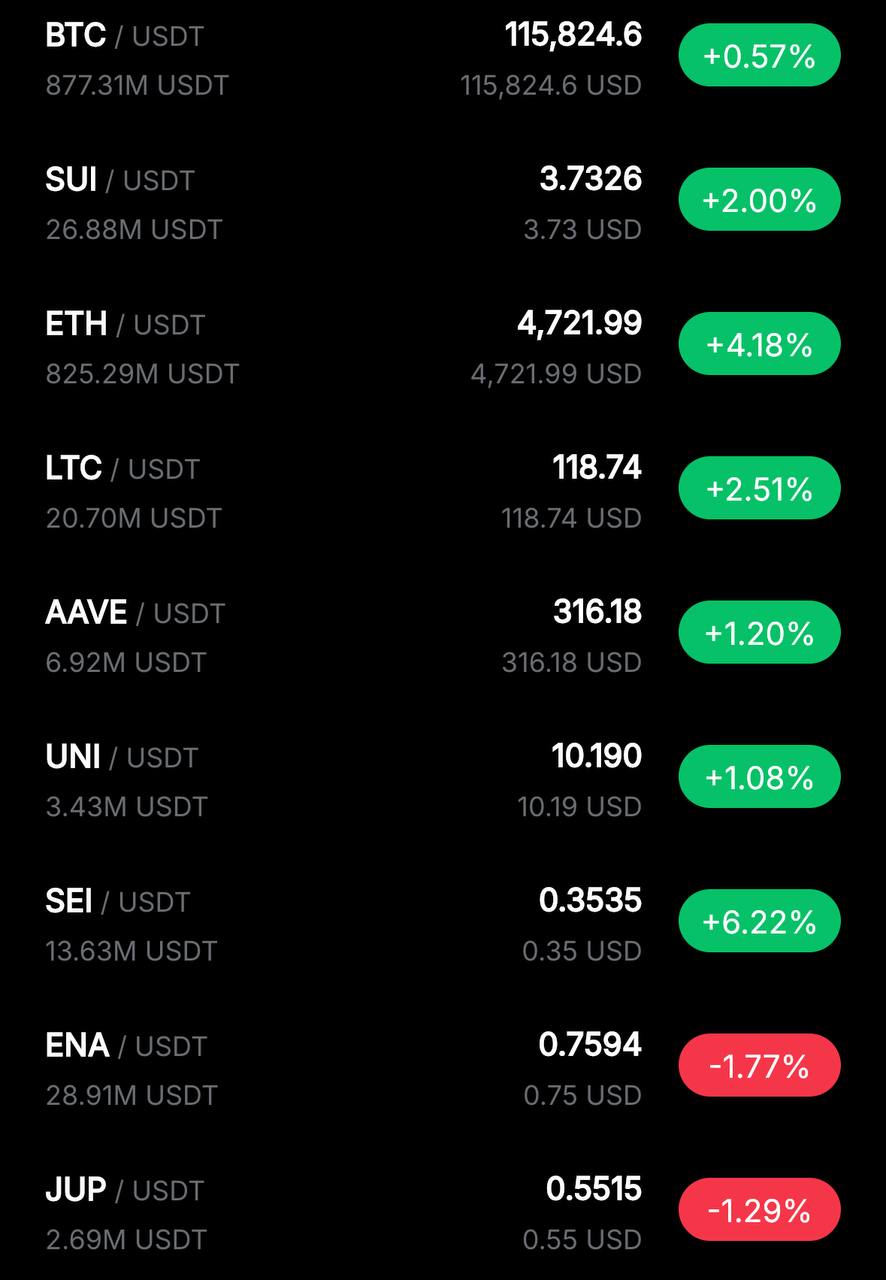886x1280 pixels.
Task: Select the ENA / USDT pair
Action: [443, 1068]
